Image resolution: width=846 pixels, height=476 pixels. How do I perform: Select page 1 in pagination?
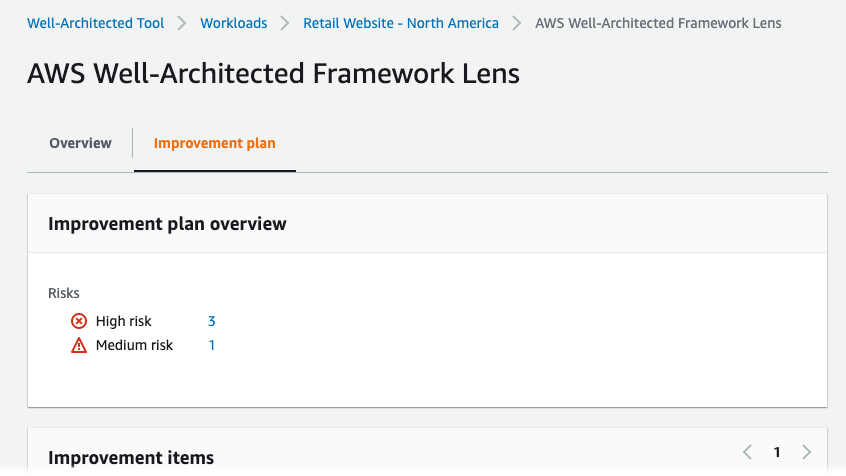[x=777, y=452]
